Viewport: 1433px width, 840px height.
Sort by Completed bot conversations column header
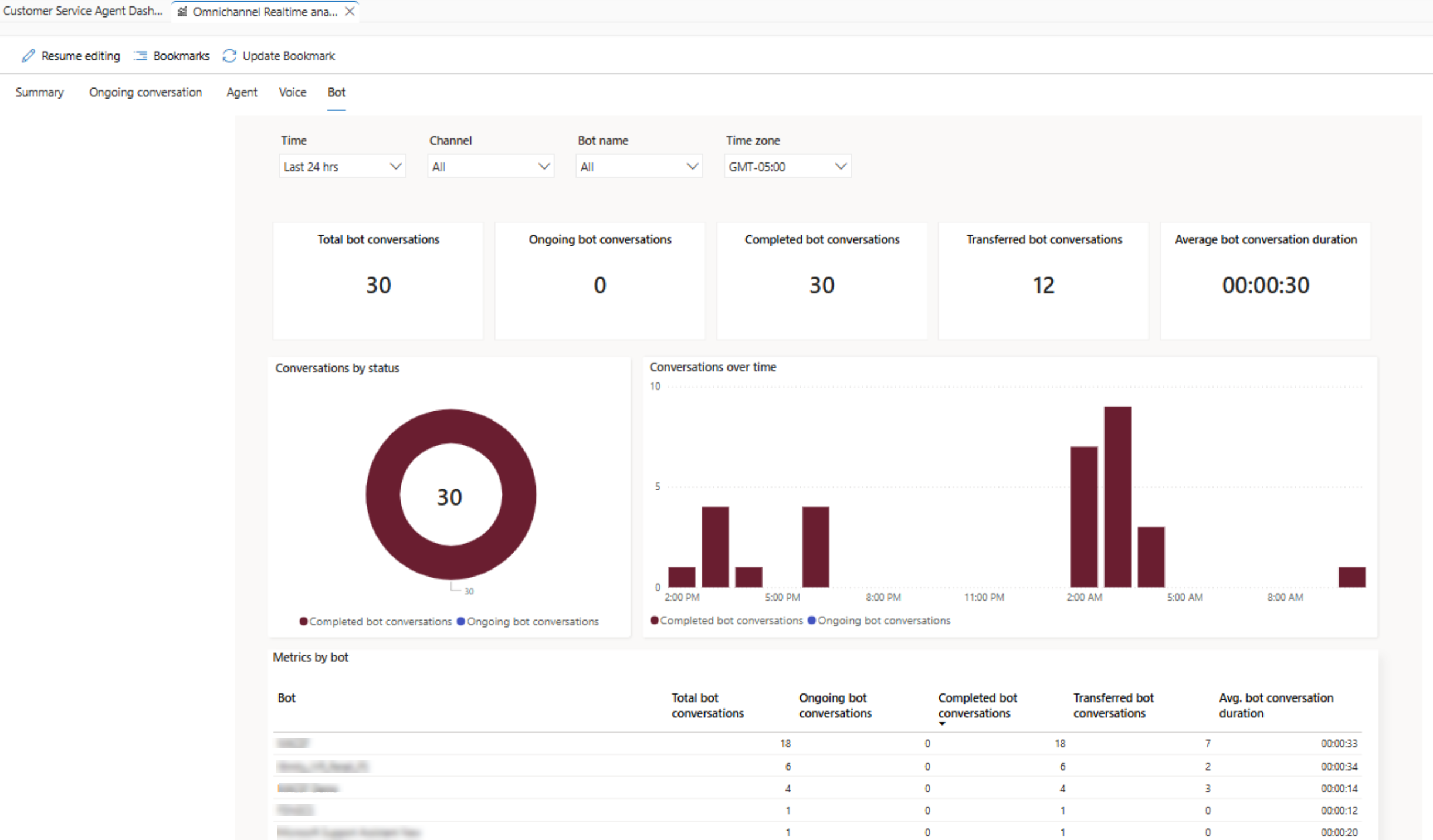point(977,706)
